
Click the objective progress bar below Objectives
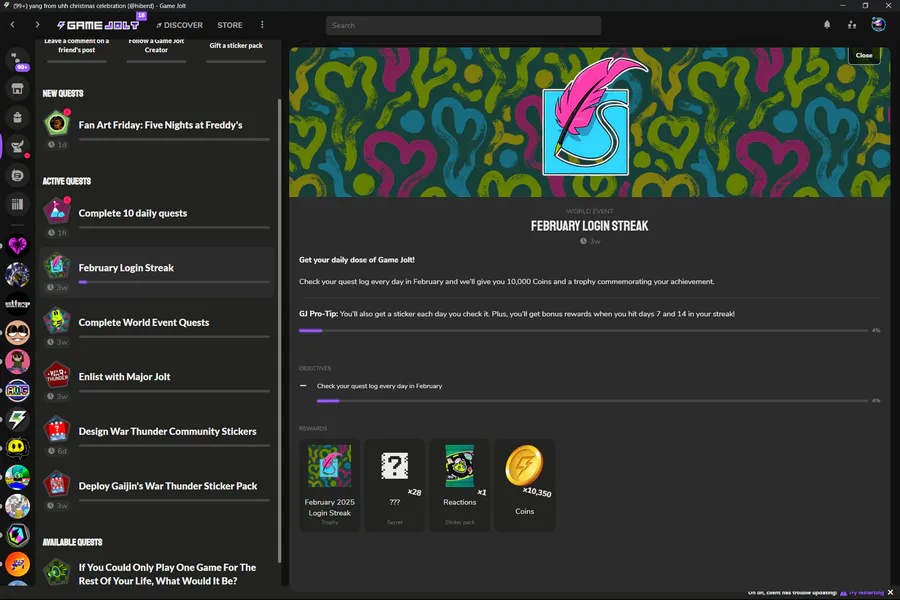click(592, 401)
